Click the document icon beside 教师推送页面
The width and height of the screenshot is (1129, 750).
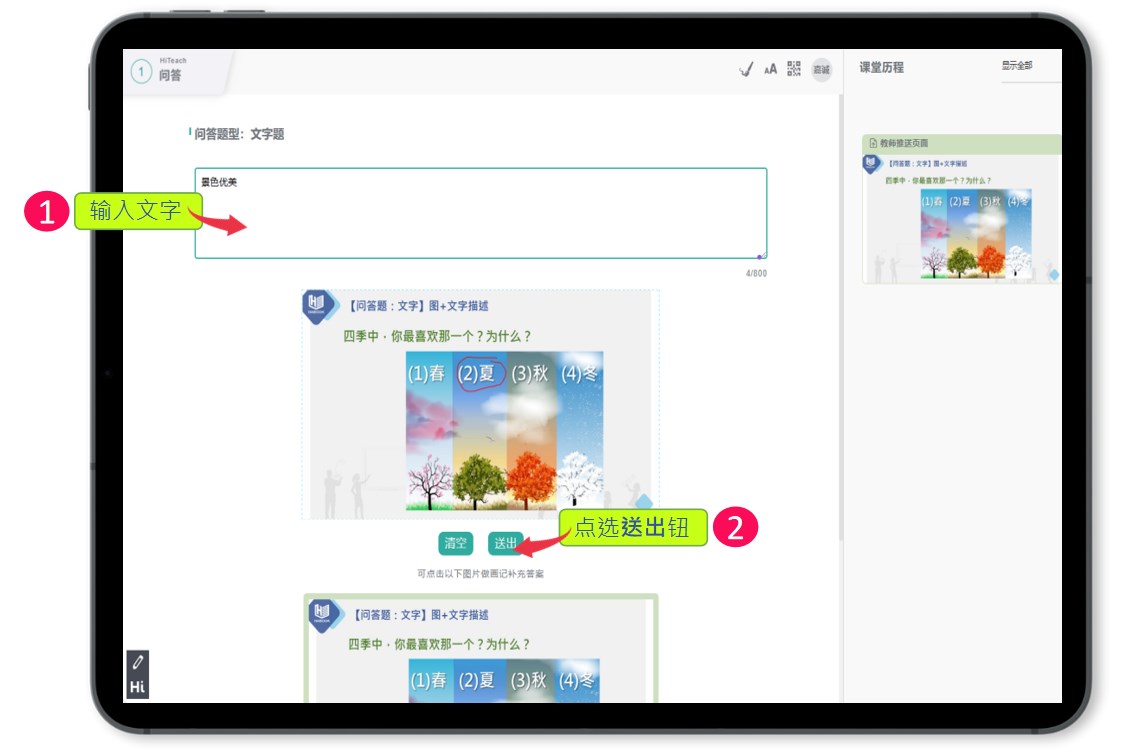(x=872, y=144)
